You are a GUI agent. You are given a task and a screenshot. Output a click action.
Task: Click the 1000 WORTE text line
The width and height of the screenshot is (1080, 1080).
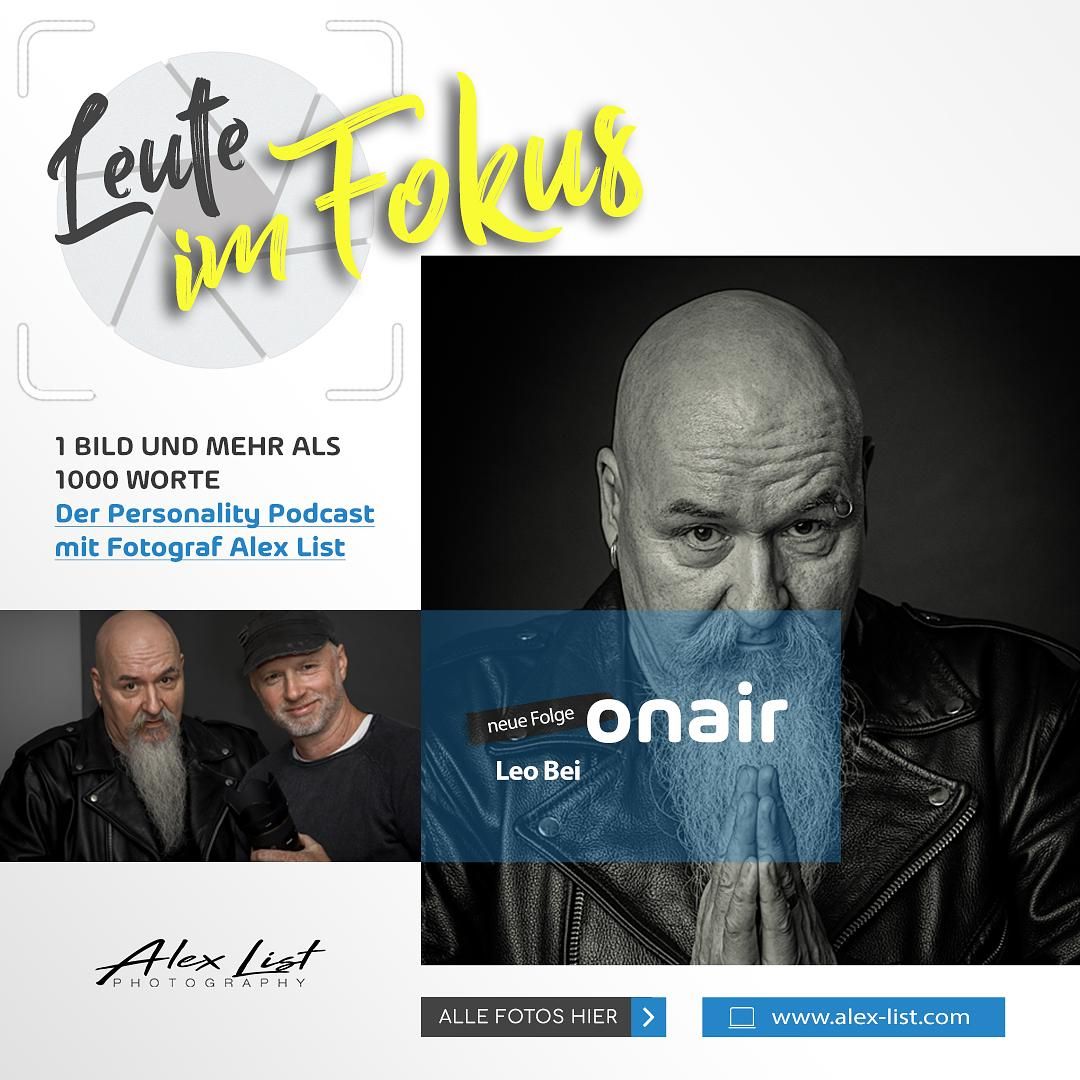137,480
